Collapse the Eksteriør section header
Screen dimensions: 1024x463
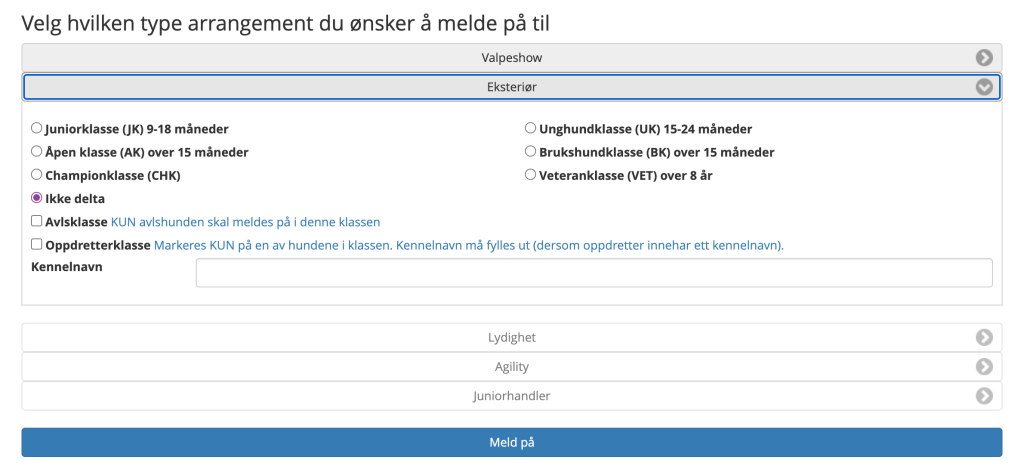pyautogui.click(x=511, y=88)
